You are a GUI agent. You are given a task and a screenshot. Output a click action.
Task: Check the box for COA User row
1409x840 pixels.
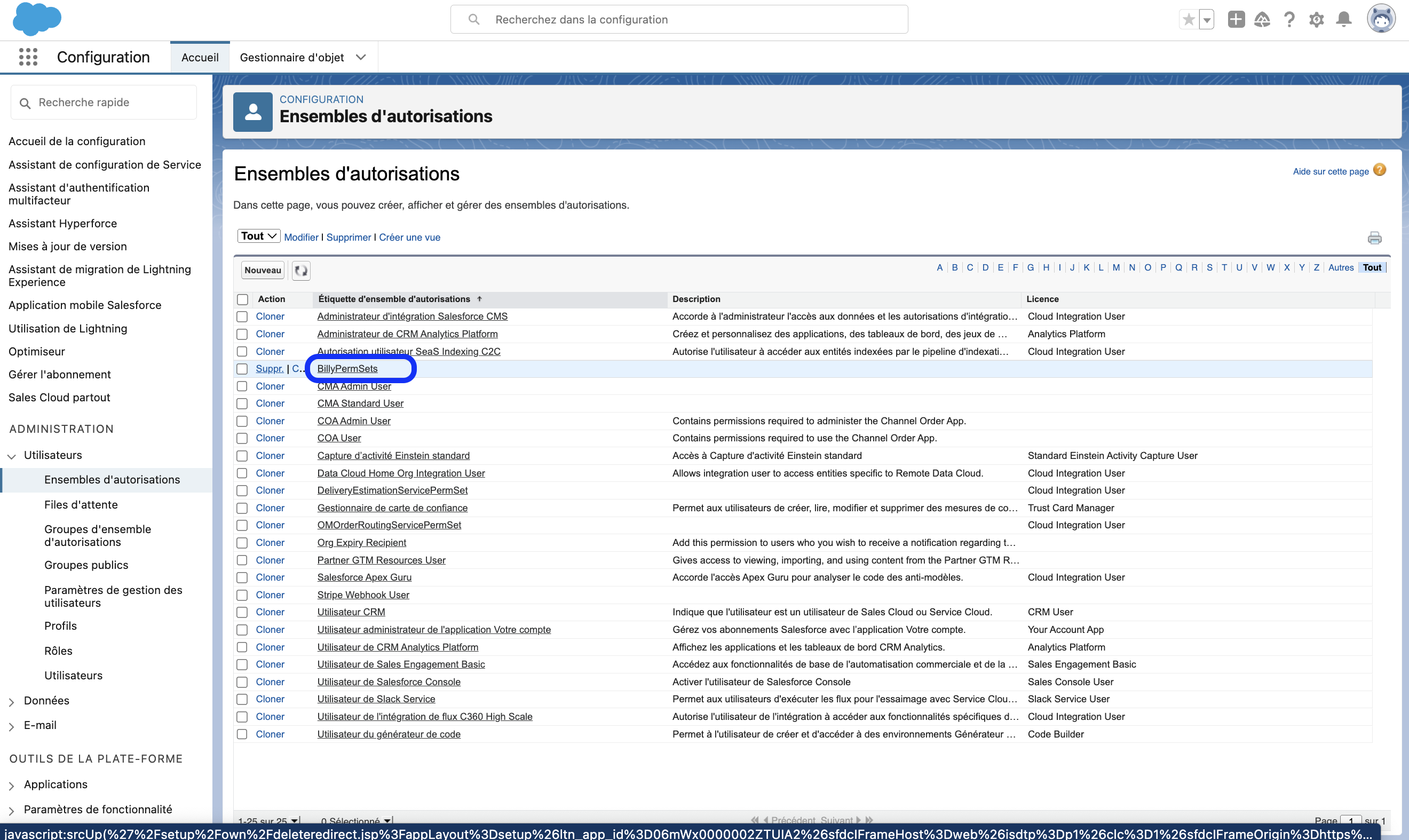point(242,438)
